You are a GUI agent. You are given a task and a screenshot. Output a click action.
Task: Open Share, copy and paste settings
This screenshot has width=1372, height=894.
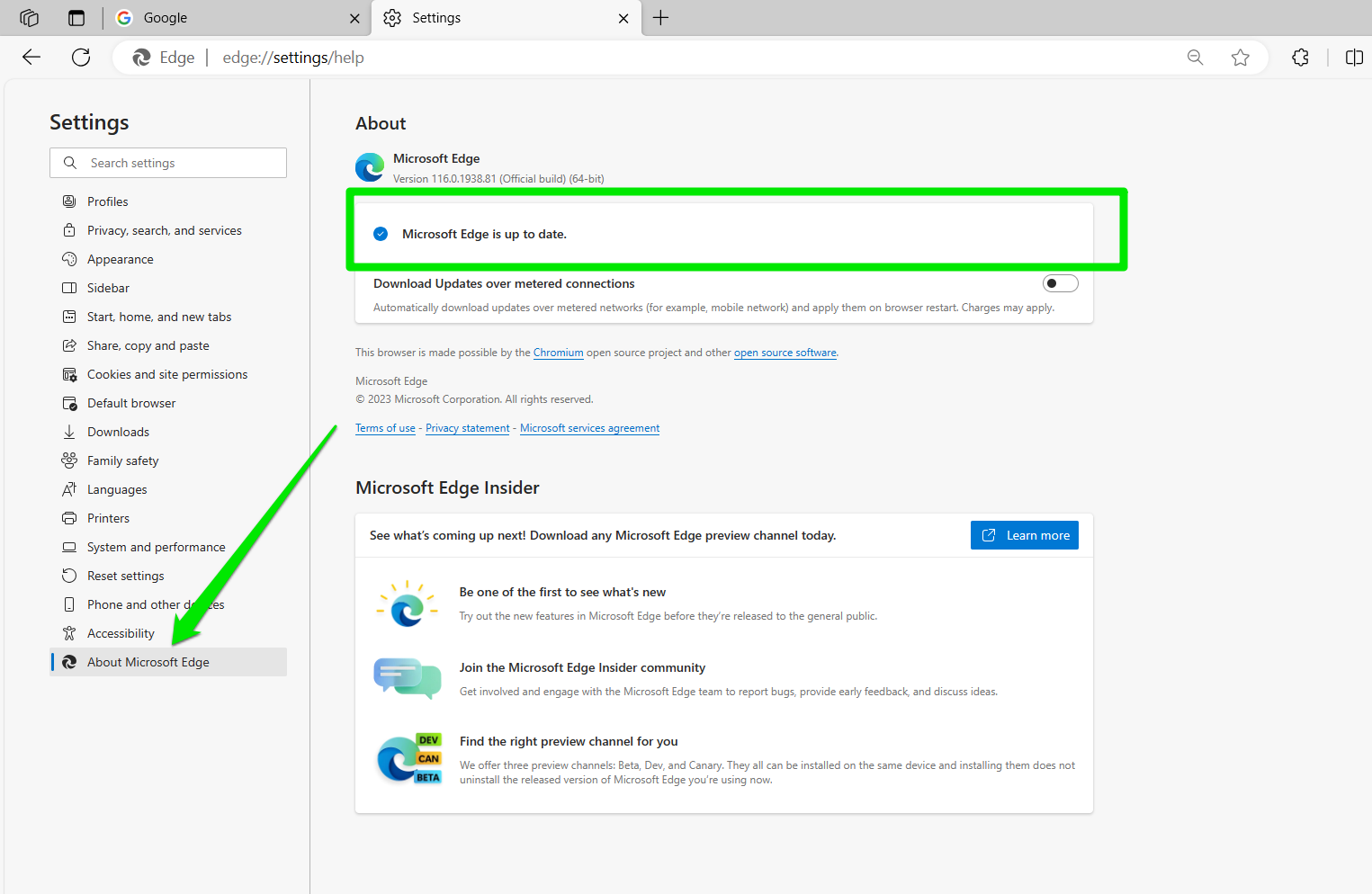[168, 345]
